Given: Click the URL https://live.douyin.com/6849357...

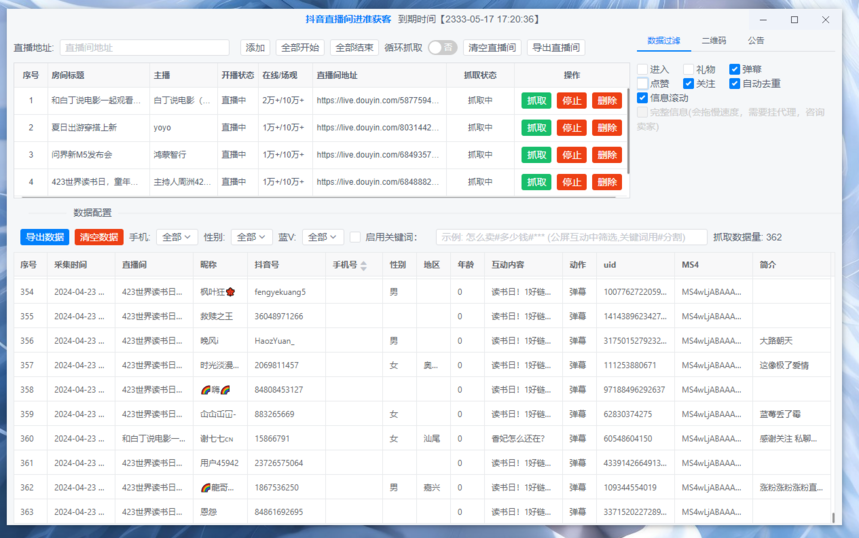Looking at the screenshot, I should [377, 155].
